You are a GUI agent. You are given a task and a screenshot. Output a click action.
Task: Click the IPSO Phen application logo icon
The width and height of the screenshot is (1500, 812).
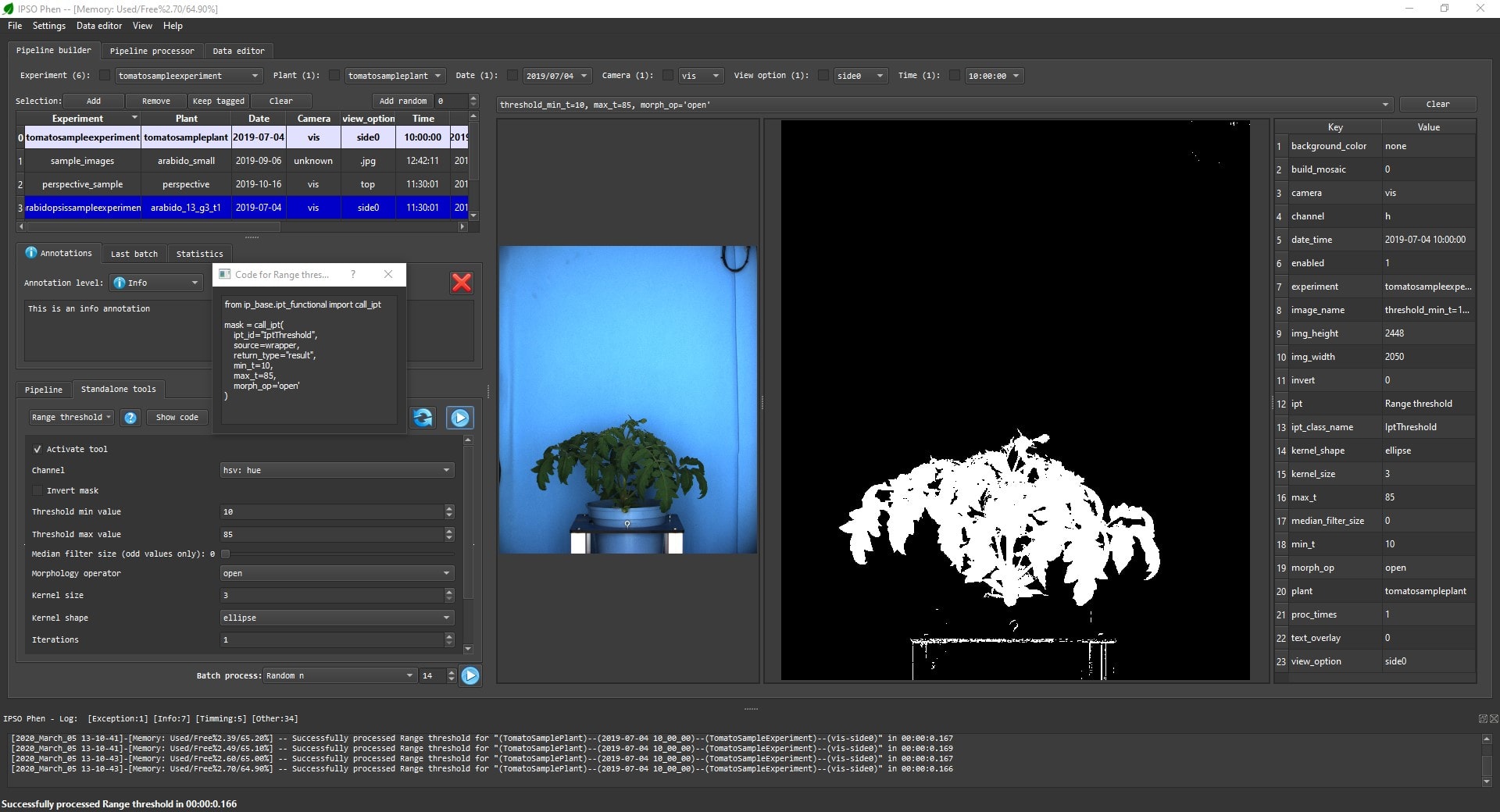8,9
